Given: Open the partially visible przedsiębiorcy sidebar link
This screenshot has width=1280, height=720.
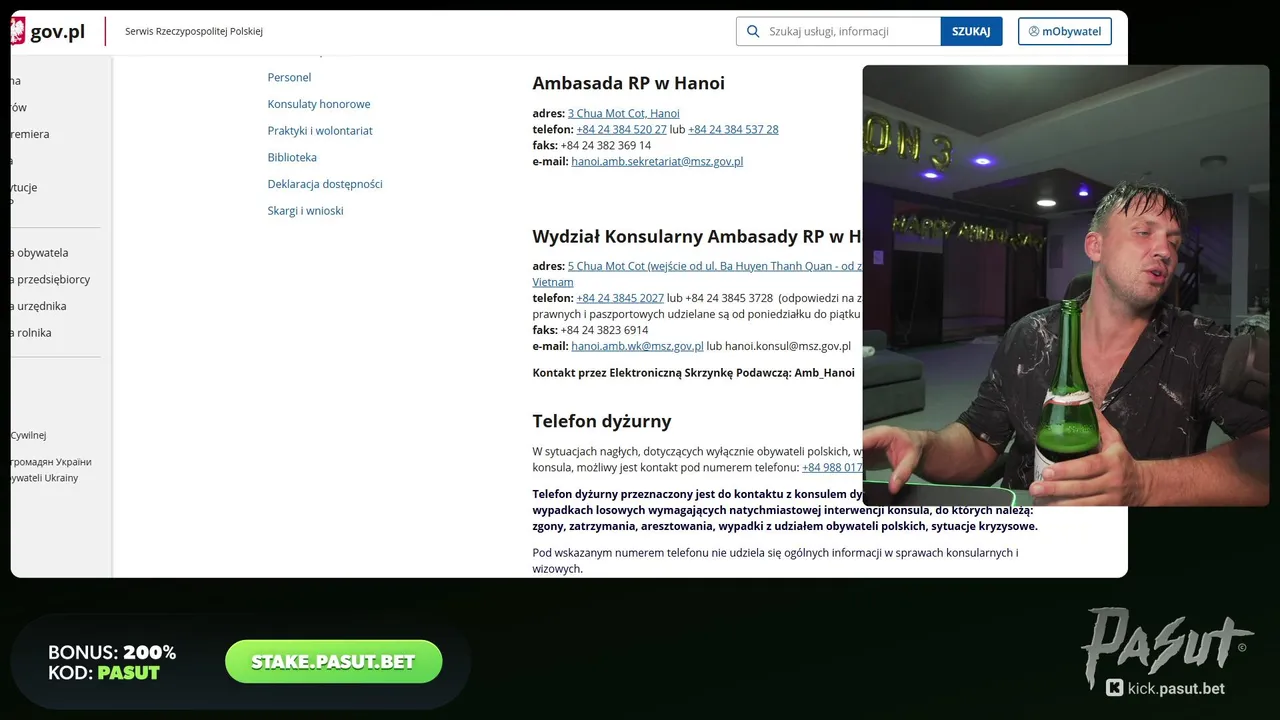Looking at the screenshot, I should [x=50, y=280].
